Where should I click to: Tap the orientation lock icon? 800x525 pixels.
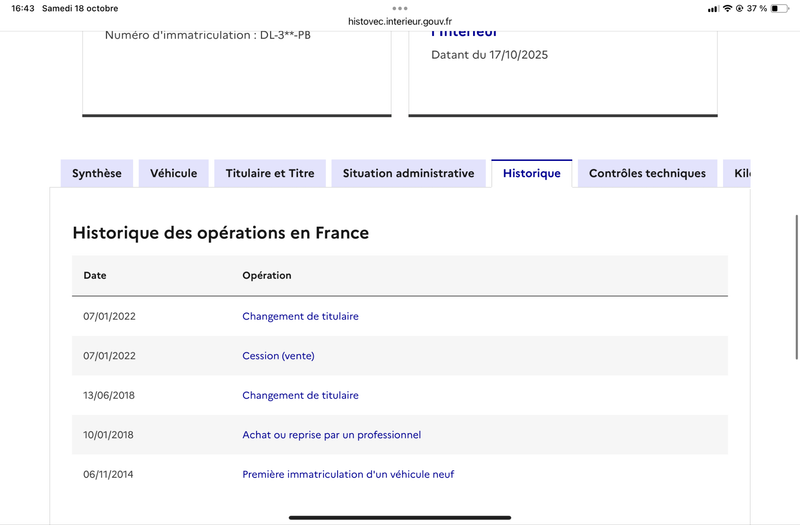[x=739, y=8]
